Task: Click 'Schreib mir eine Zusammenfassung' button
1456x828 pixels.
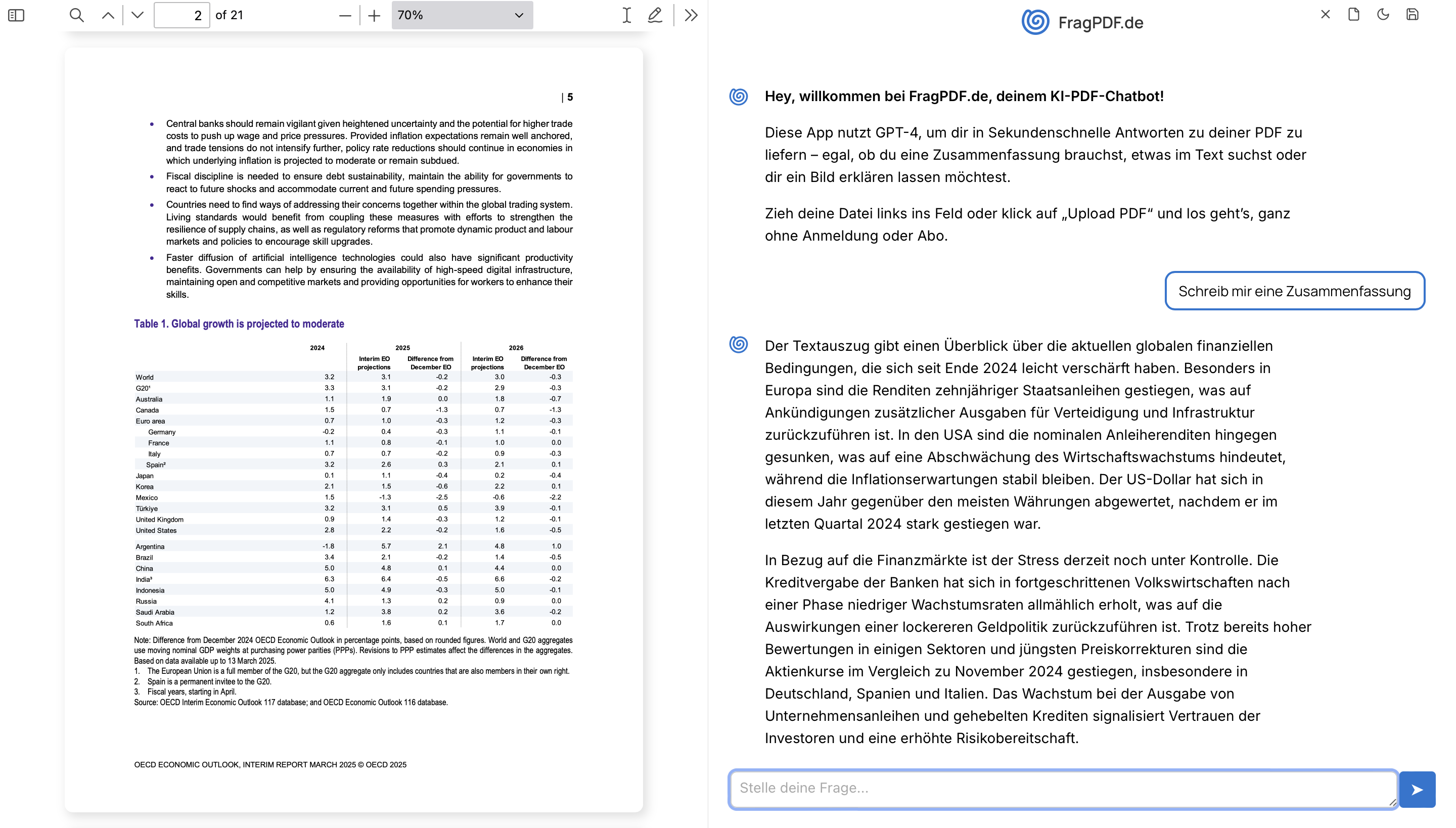Action: [1294, 291]
